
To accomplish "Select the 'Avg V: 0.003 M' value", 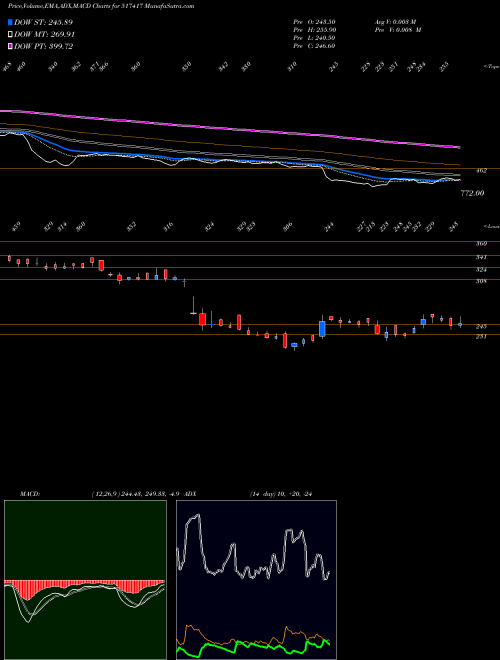I will click(397, 22).
